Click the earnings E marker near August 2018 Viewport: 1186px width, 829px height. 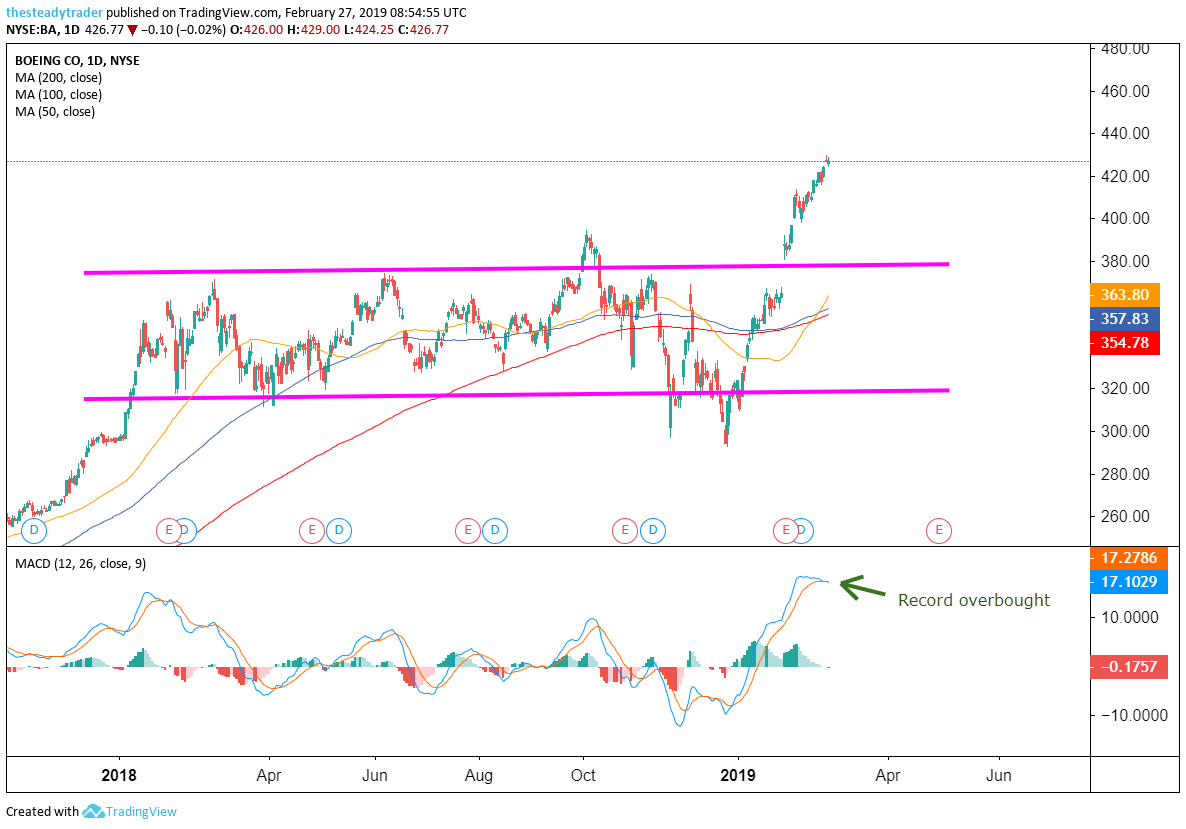pyautogui.click(x=467, y=530)
